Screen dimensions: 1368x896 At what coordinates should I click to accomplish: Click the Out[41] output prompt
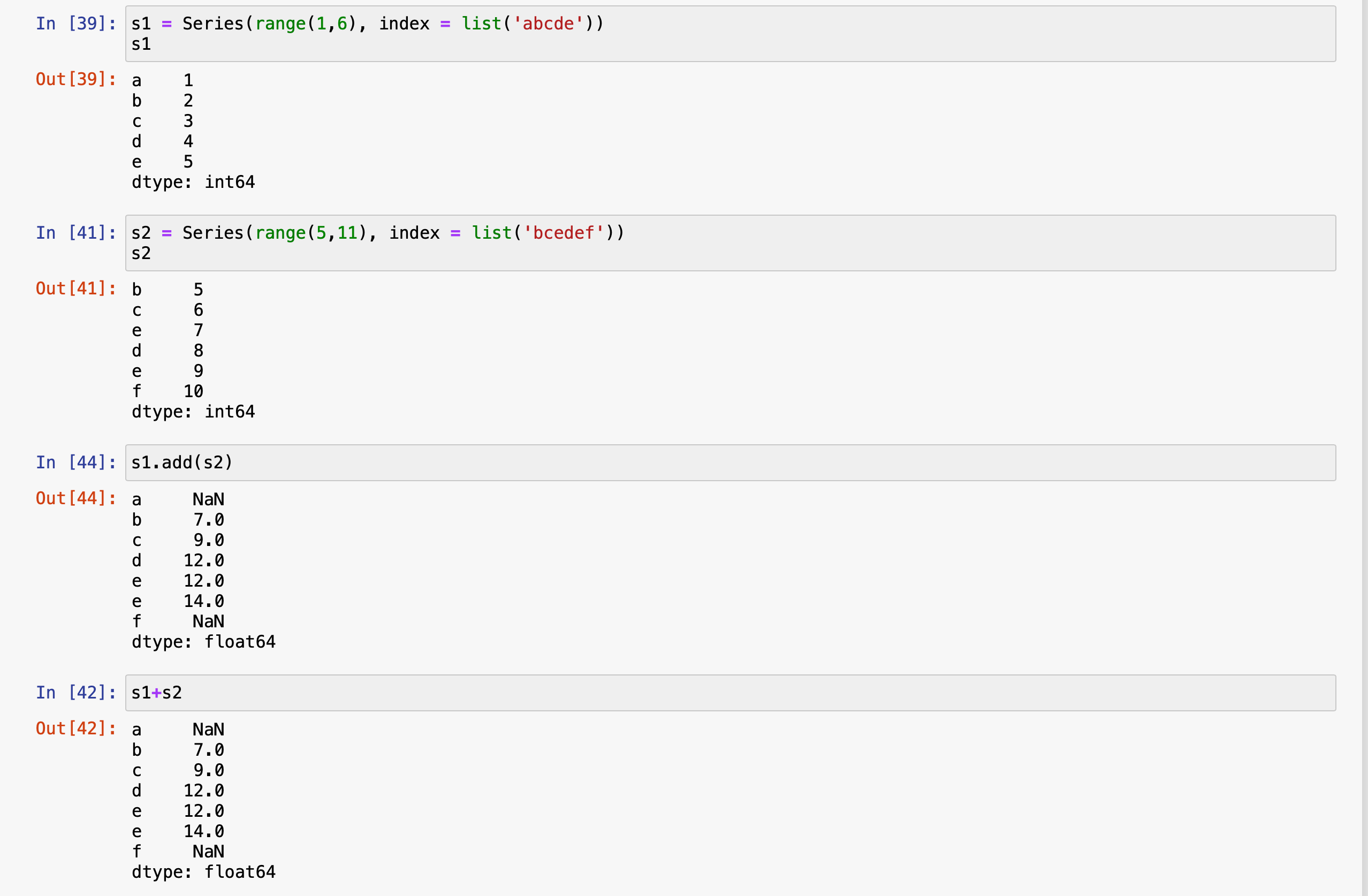pos(76,288)
